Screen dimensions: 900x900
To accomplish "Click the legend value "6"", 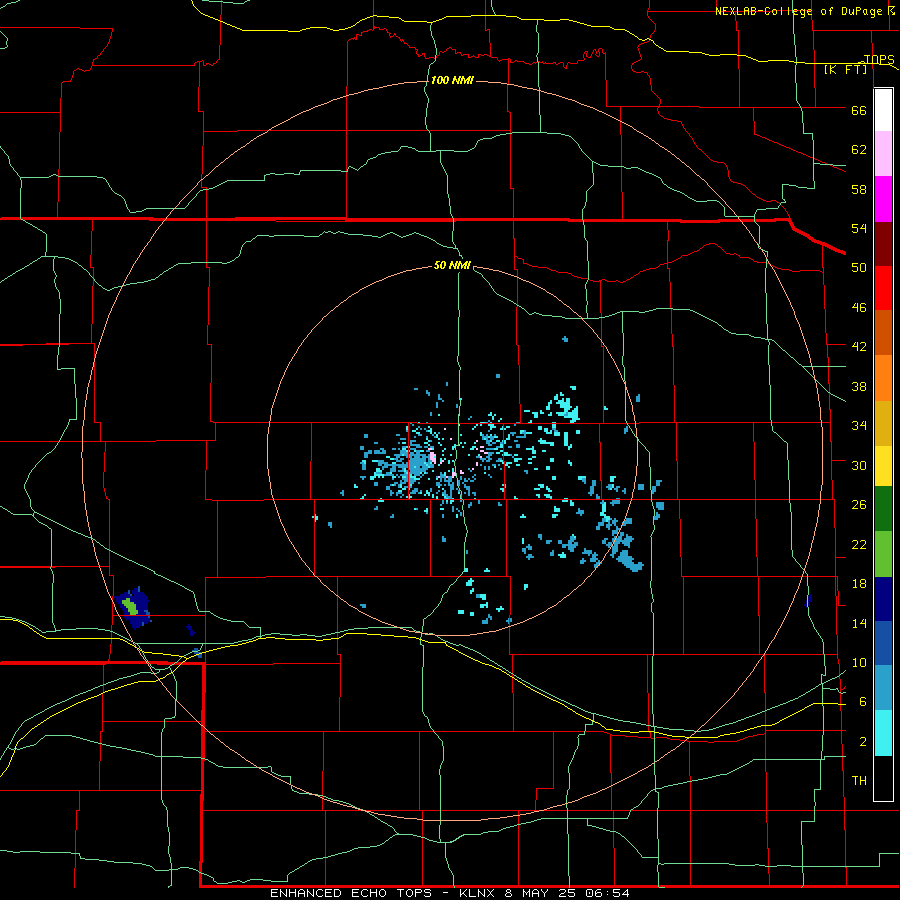I will pos(863,702).
